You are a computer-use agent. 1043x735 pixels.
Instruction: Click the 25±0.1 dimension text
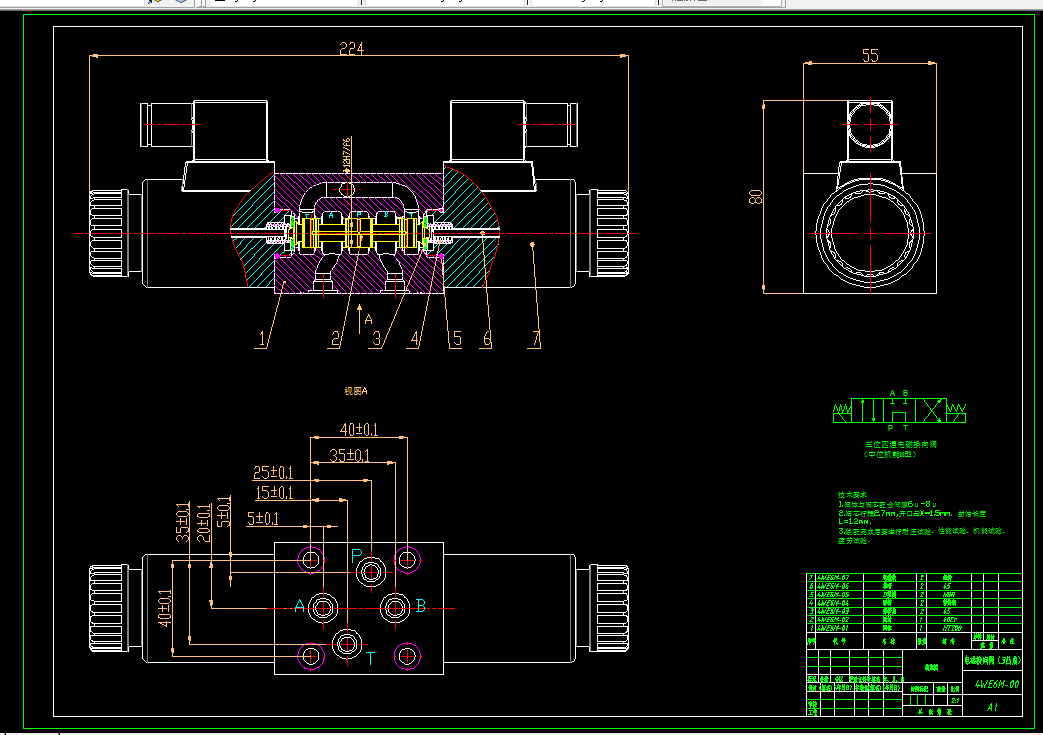coord(273,473)
